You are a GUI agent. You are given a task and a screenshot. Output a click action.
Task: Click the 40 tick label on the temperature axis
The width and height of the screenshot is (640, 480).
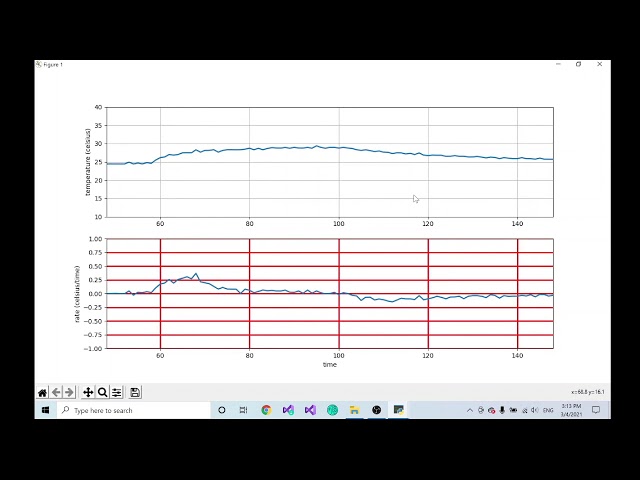point(98,107)
